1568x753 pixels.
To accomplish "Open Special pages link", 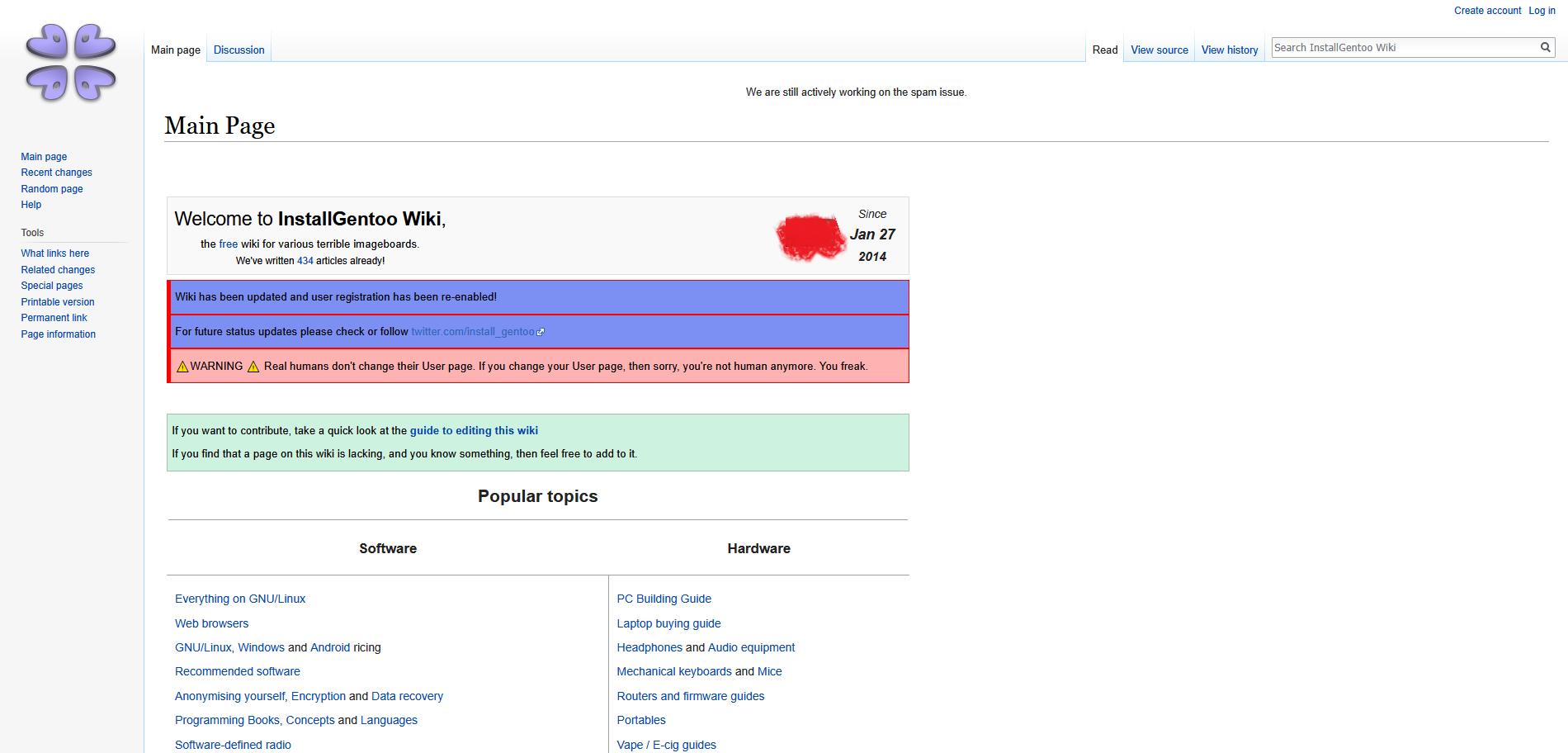I will (52, 286).
